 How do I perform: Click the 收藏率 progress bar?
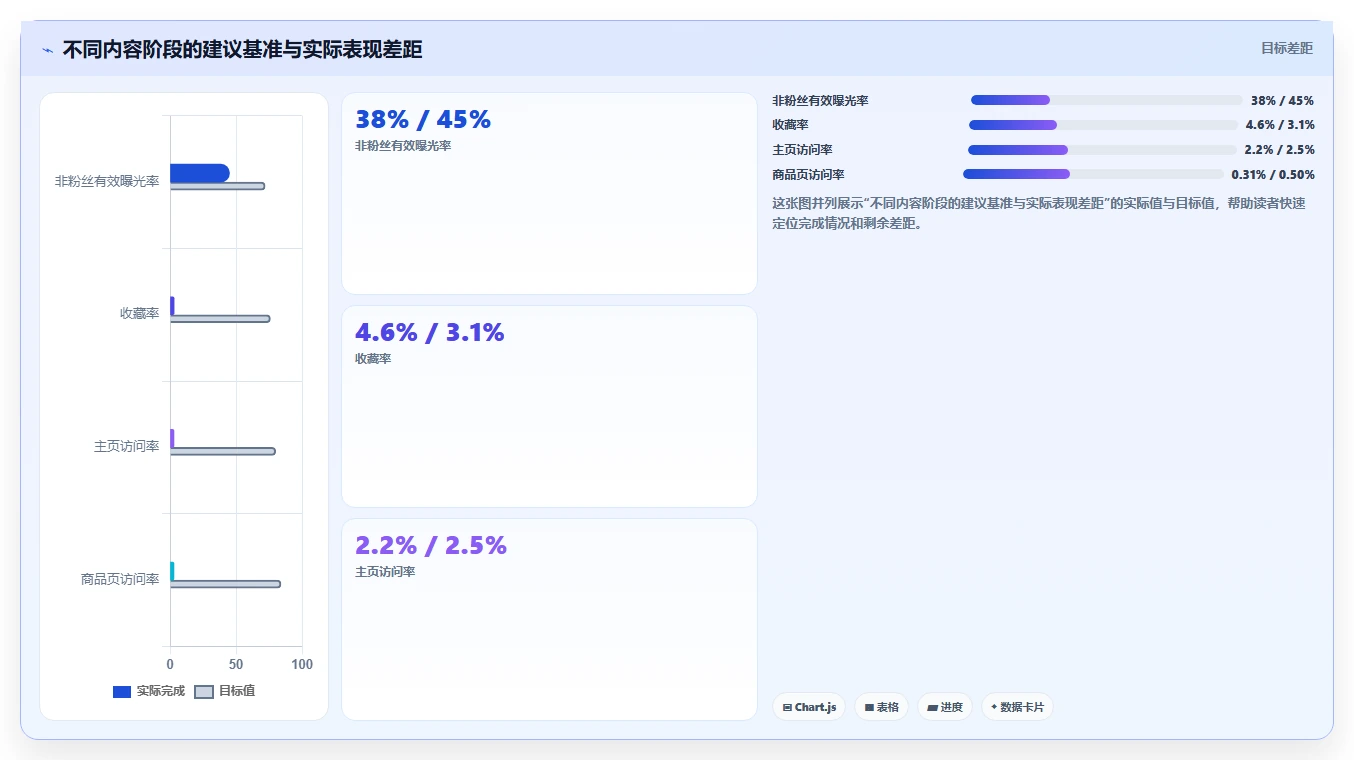pyautogui.click(x=1103, y=125)
